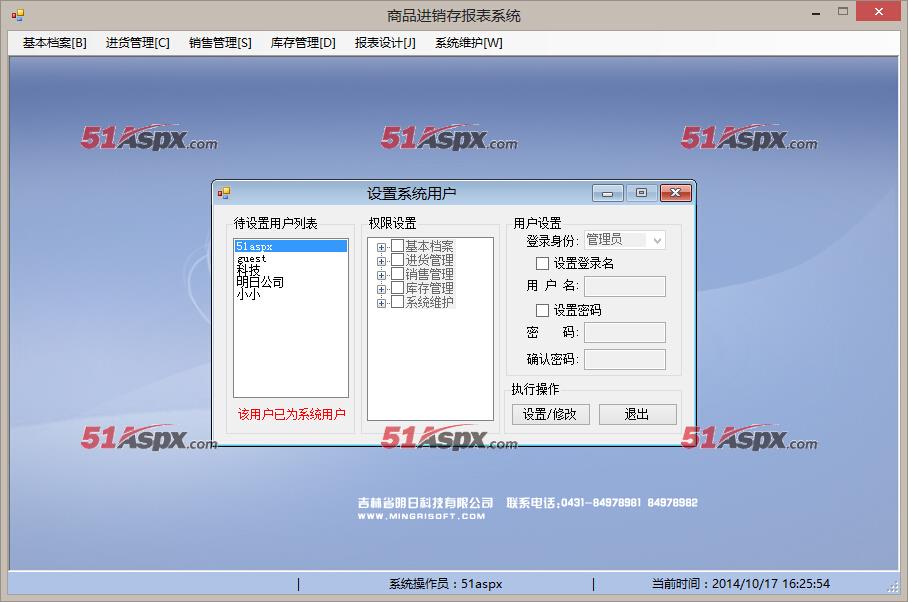Screen dimensions: 908x602
Task: Check the 销售管理 permission checkbox
Action: [397, 273]
